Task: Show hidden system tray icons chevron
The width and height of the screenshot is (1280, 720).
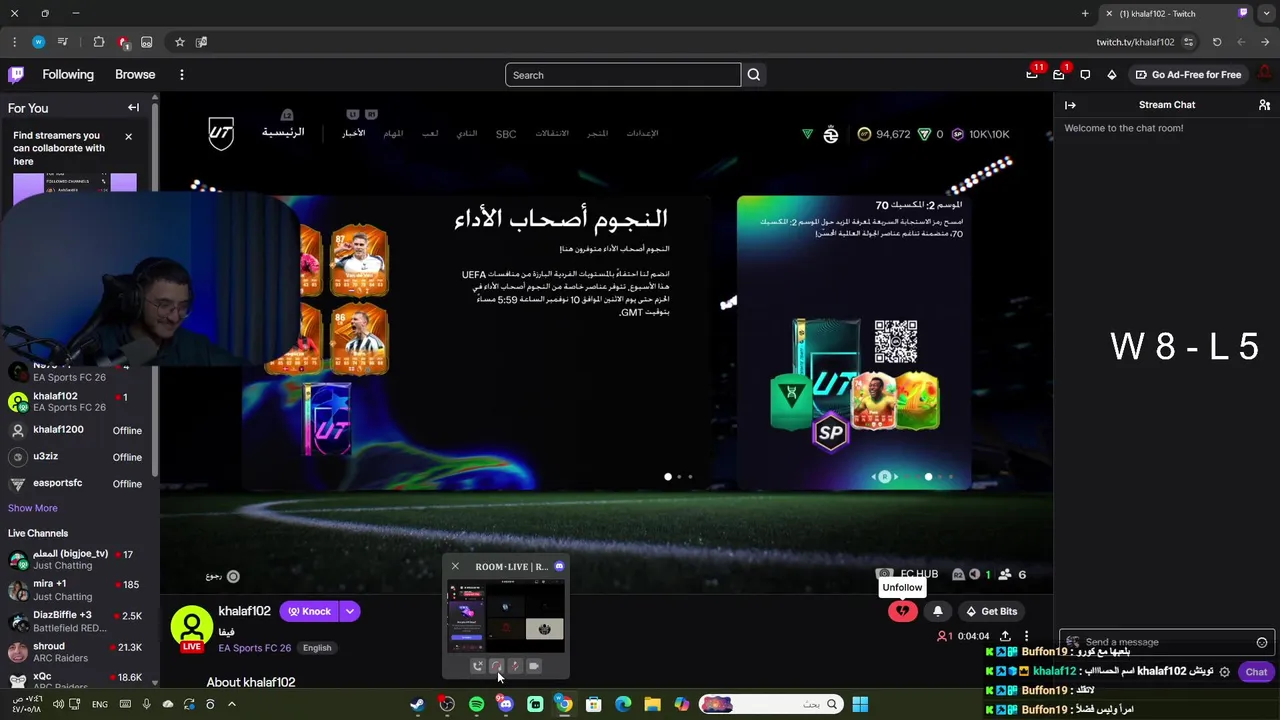Action: pos(231,704)
